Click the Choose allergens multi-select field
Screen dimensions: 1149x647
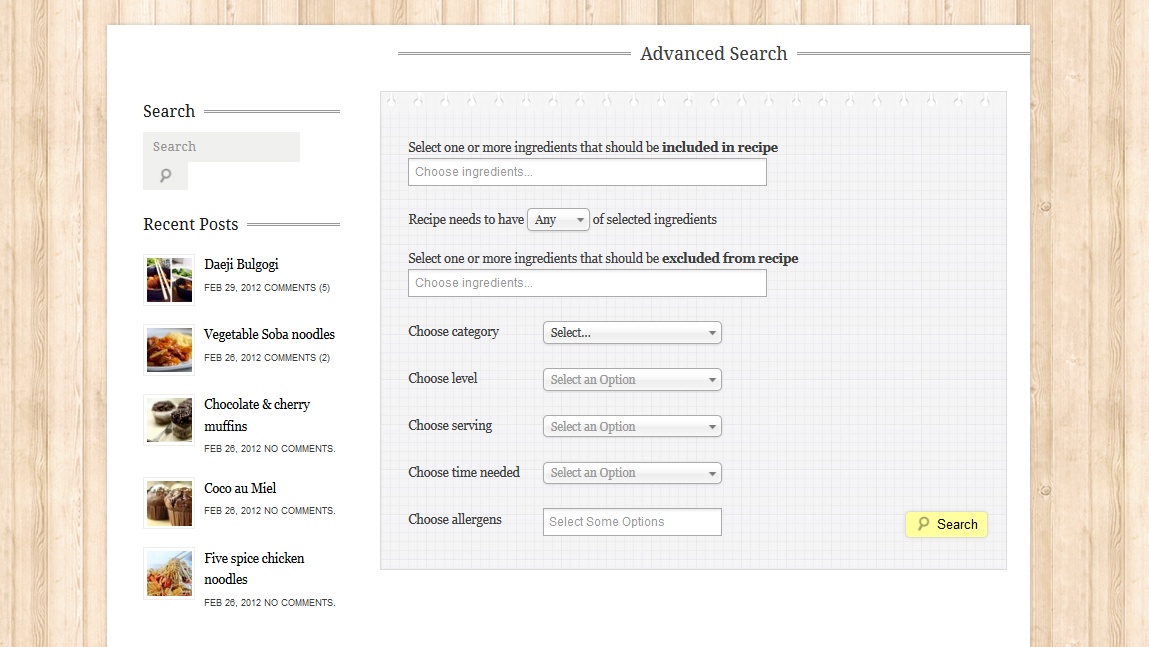pos(632,522)
